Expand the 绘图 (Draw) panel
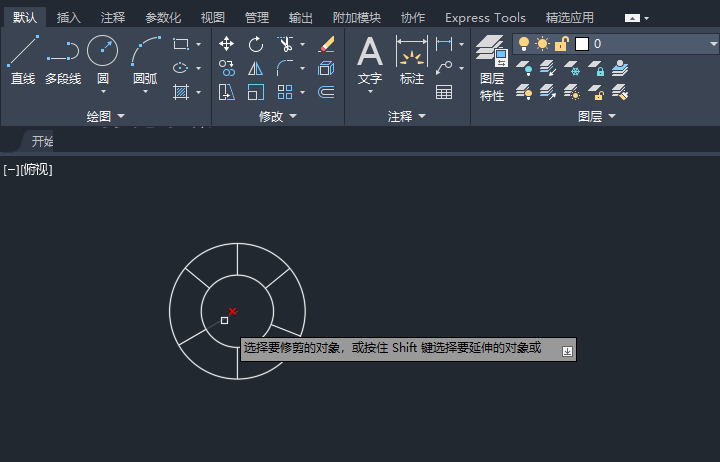 pos(105,117)
